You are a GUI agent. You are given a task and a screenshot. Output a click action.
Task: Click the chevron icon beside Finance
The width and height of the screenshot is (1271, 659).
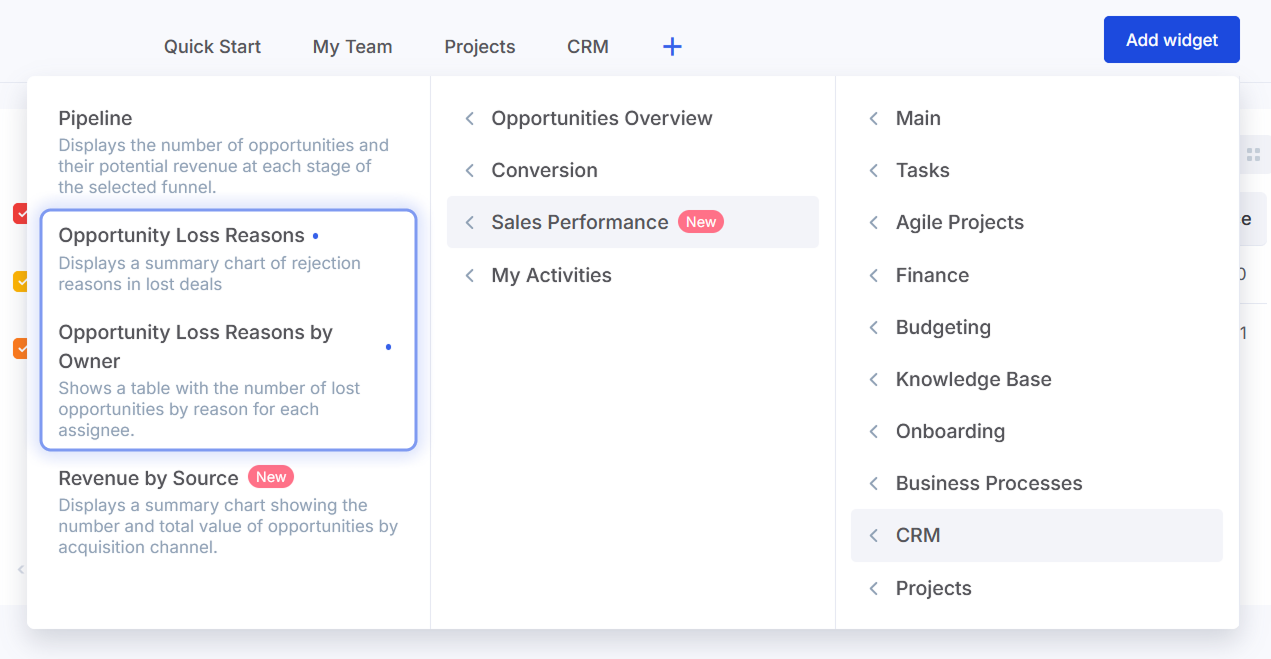[x=873, y=275]
